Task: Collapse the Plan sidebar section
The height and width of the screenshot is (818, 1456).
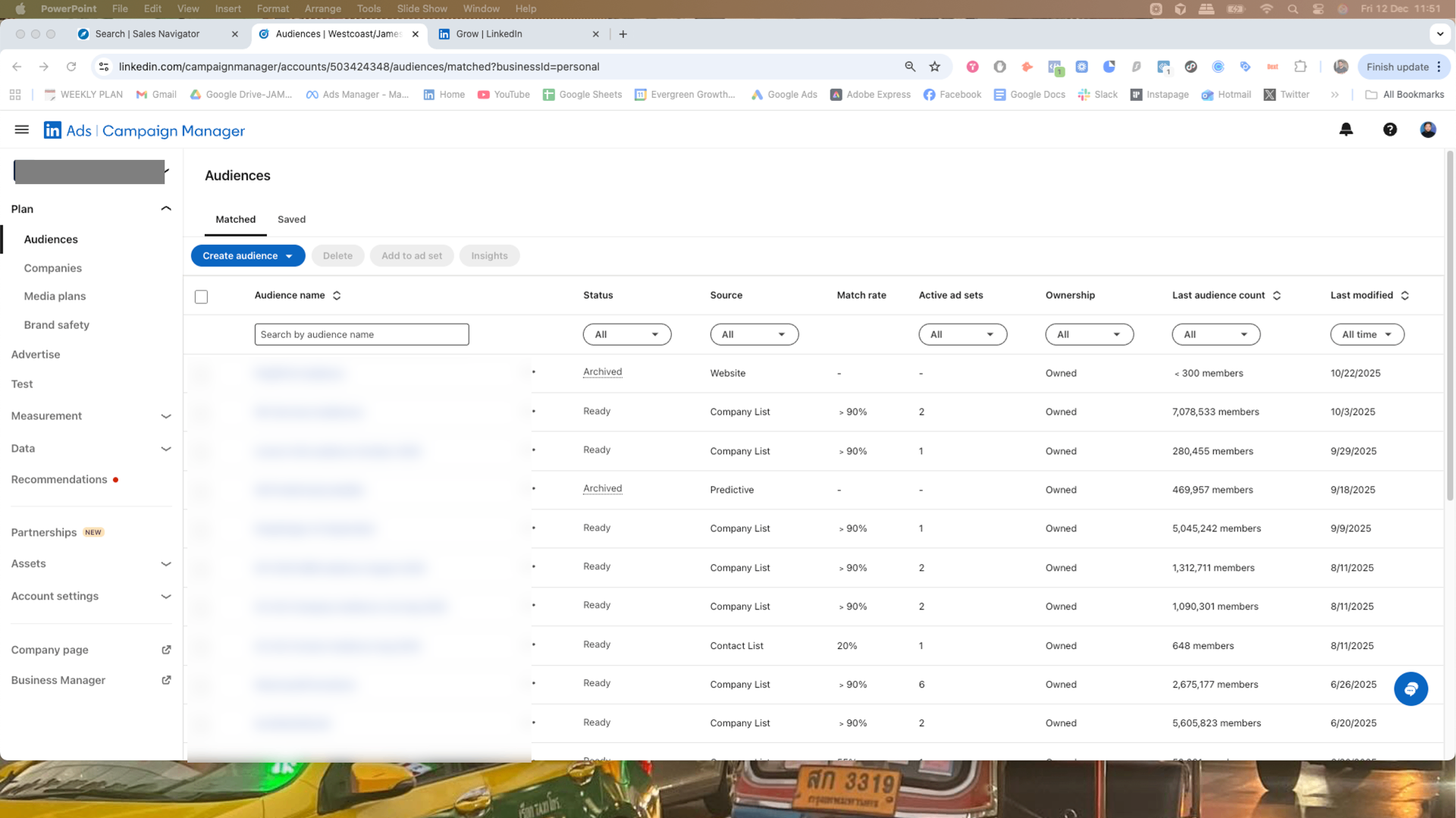Action: pyautogui.click(x=166, y=208)
